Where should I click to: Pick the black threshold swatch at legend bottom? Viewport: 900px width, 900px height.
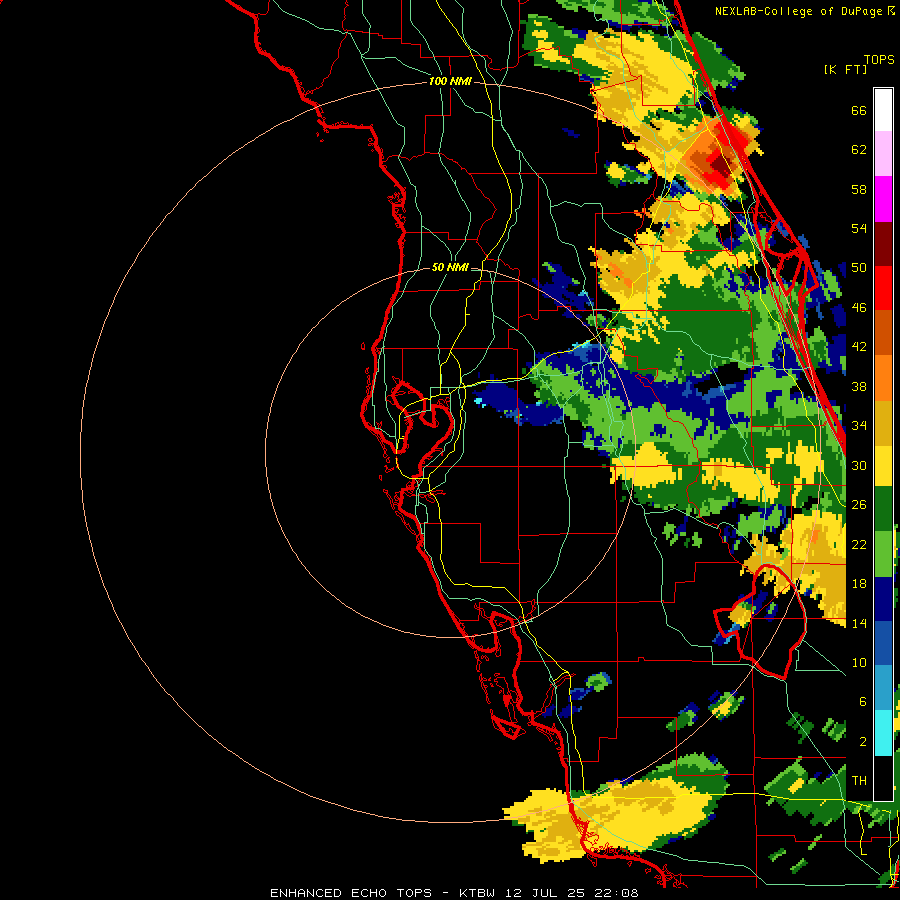click(x=883, y=778)
